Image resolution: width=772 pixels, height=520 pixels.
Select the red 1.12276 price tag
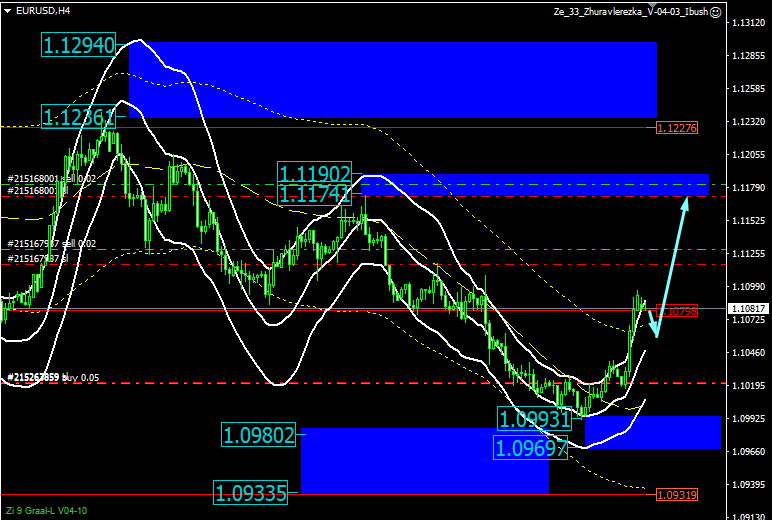tap(677, 128)
